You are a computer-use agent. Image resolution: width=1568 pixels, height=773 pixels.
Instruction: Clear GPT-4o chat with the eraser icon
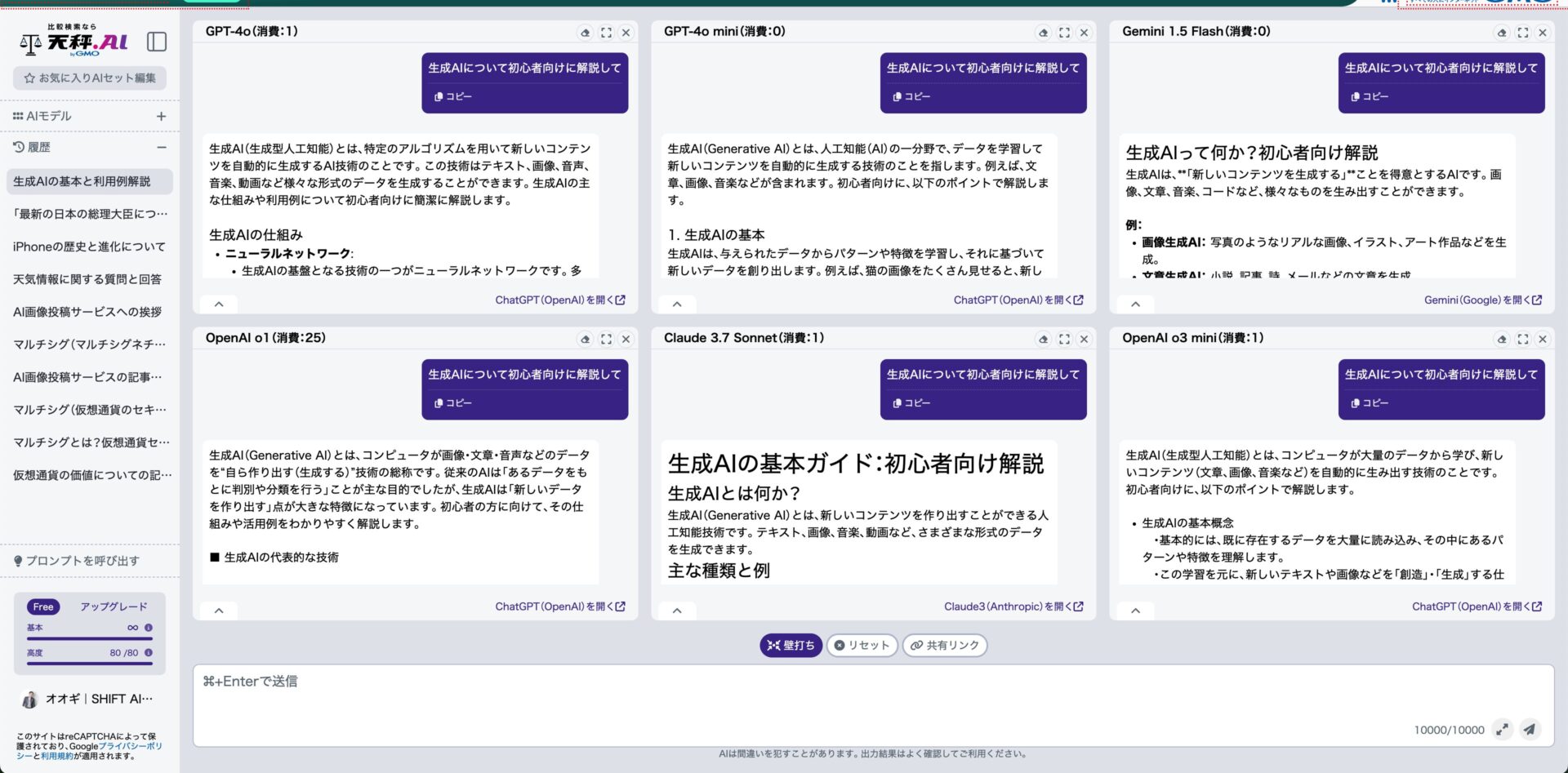pyautogui.click(x=583, y=33)
